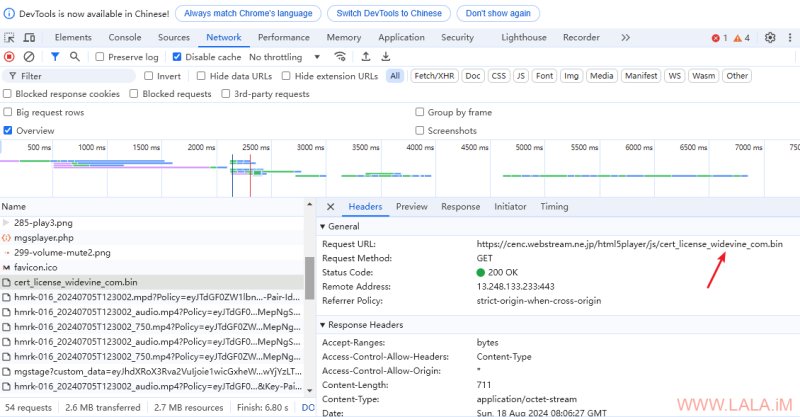Open the network search magnifier
This screenshot has width=800, height=417.
(74, 57)
